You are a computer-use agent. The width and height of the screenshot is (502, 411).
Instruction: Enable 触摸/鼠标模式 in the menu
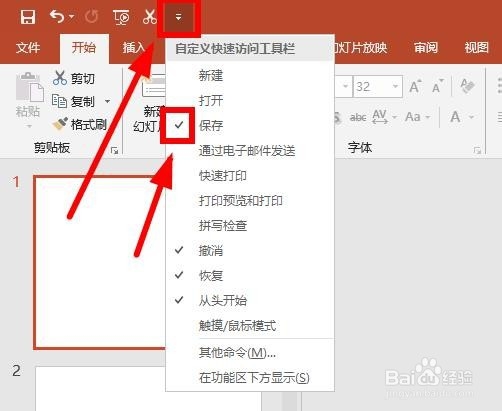(x=250, y=325)
